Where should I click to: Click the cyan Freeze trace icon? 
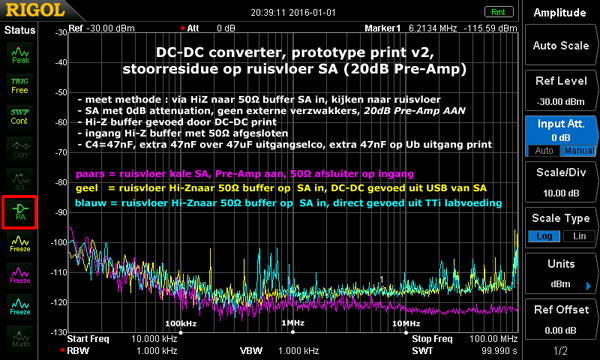coord(20,307)
